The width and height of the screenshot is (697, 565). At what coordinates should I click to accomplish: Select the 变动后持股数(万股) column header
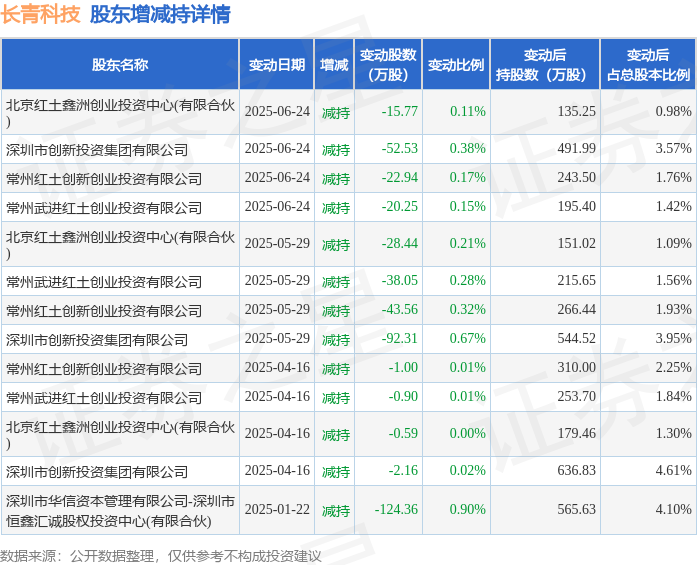coord(545,65)
